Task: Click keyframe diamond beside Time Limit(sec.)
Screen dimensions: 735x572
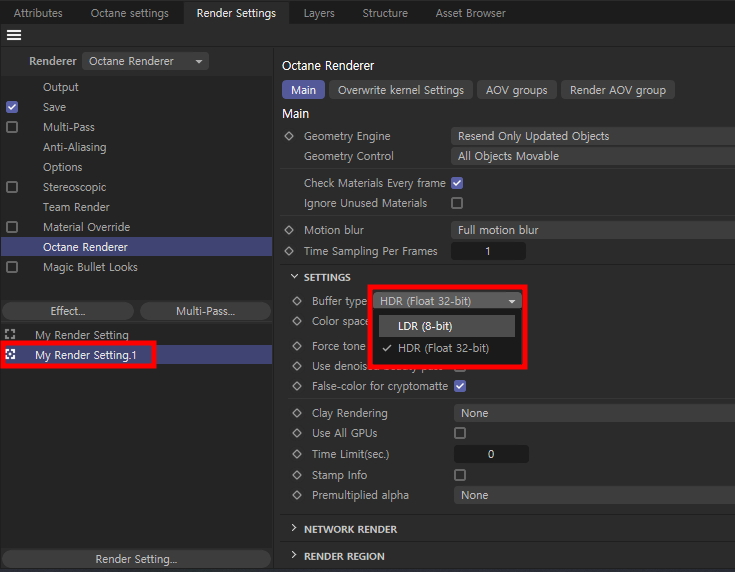Action: [297, 454]
